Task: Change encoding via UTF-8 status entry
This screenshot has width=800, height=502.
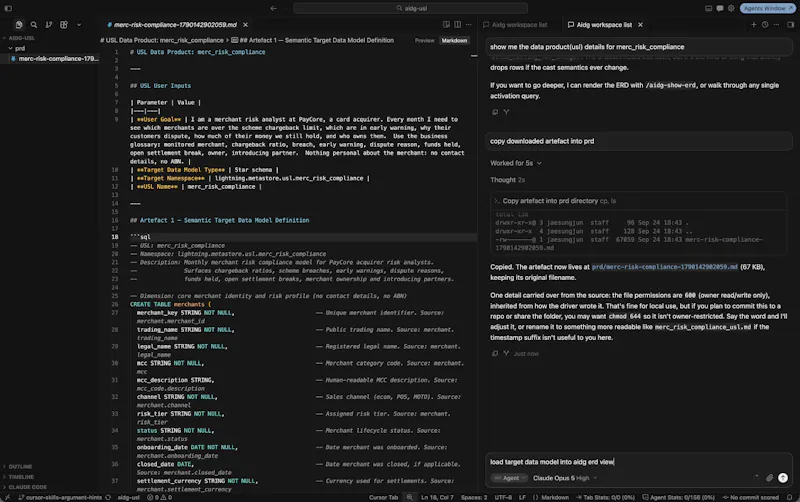Action: (x=503, y=497)
